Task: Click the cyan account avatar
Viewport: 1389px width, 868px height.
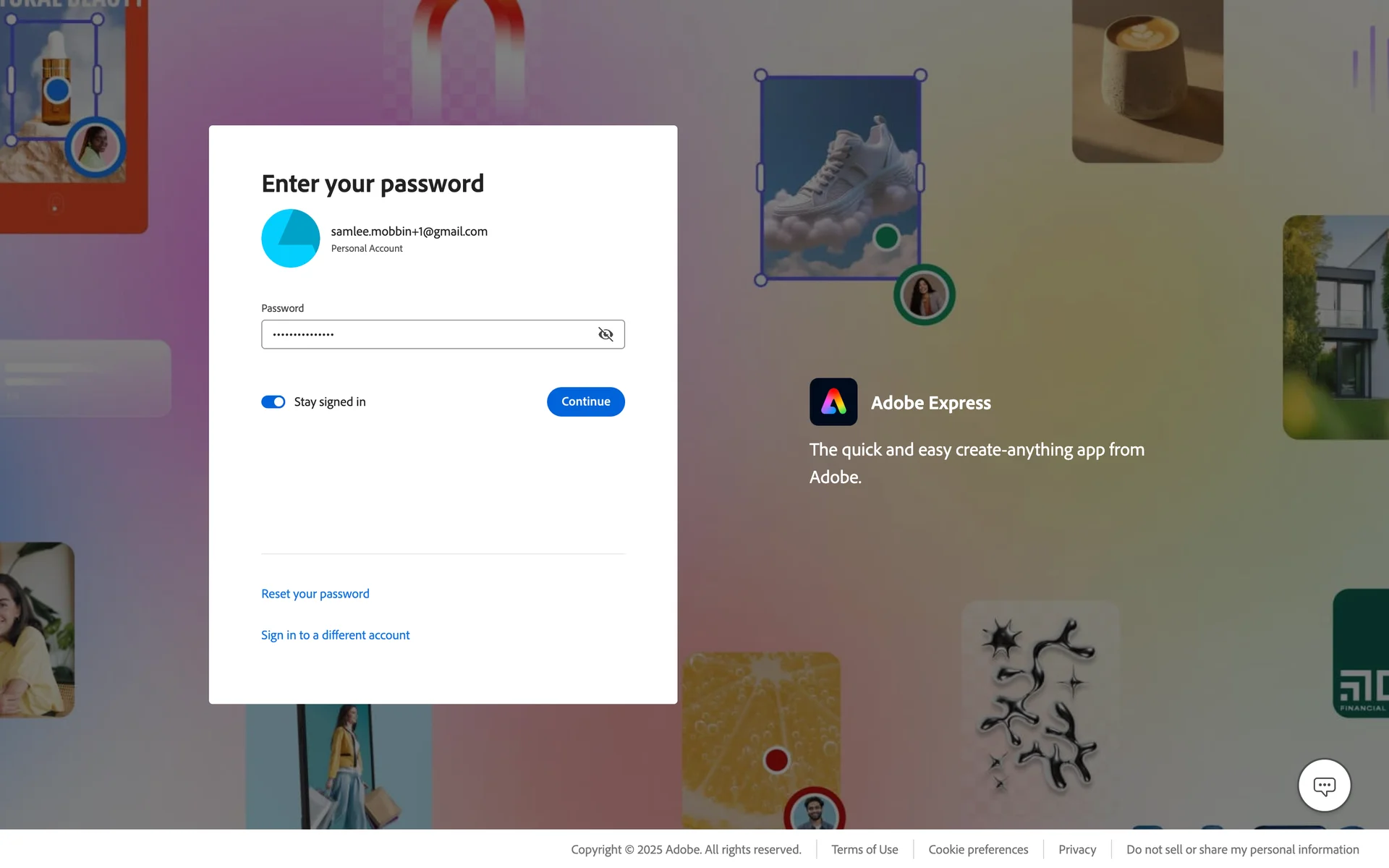Action: click(x=291, y=239)
